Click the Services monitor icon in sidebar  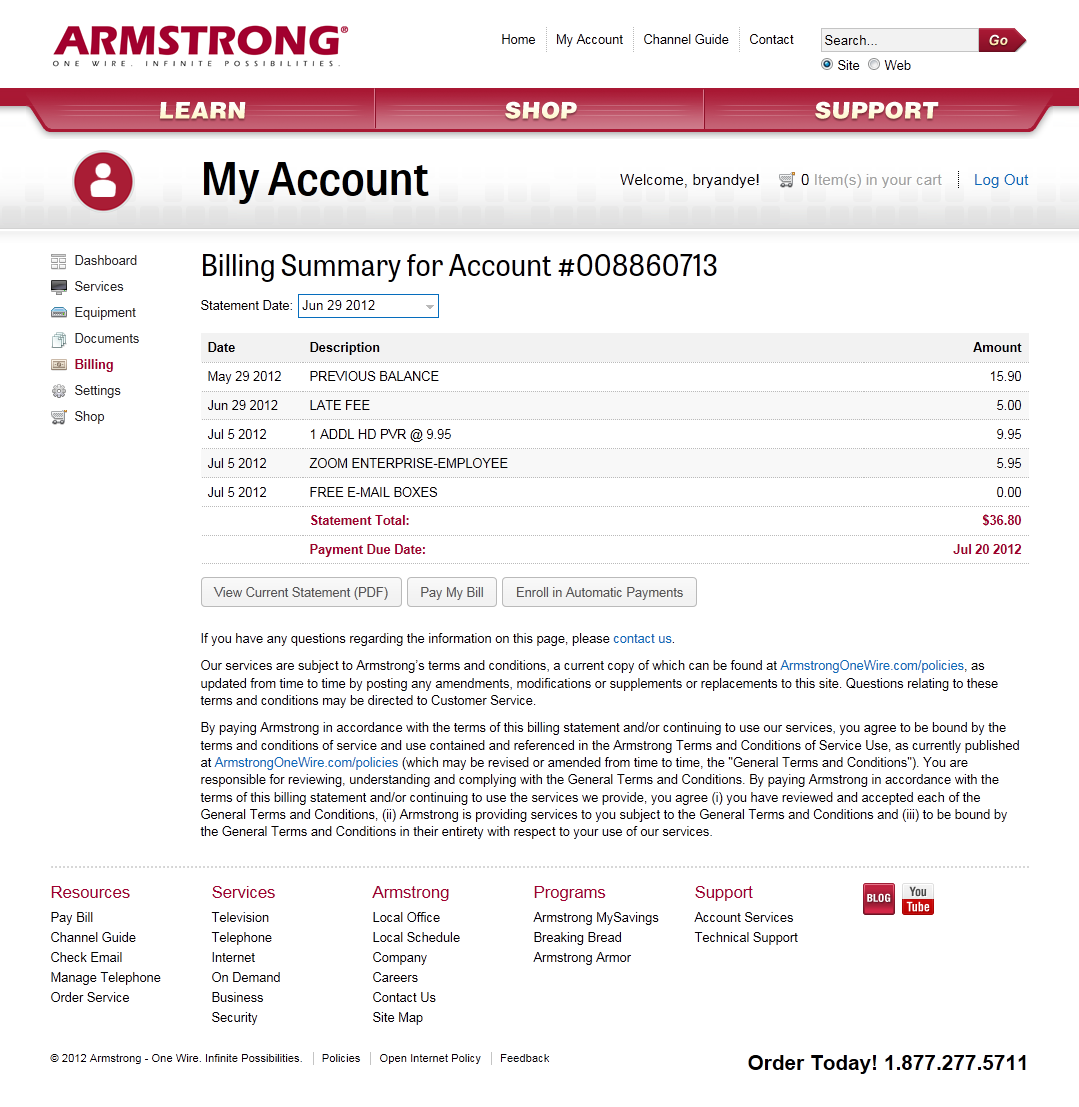(x=59, y=287)
